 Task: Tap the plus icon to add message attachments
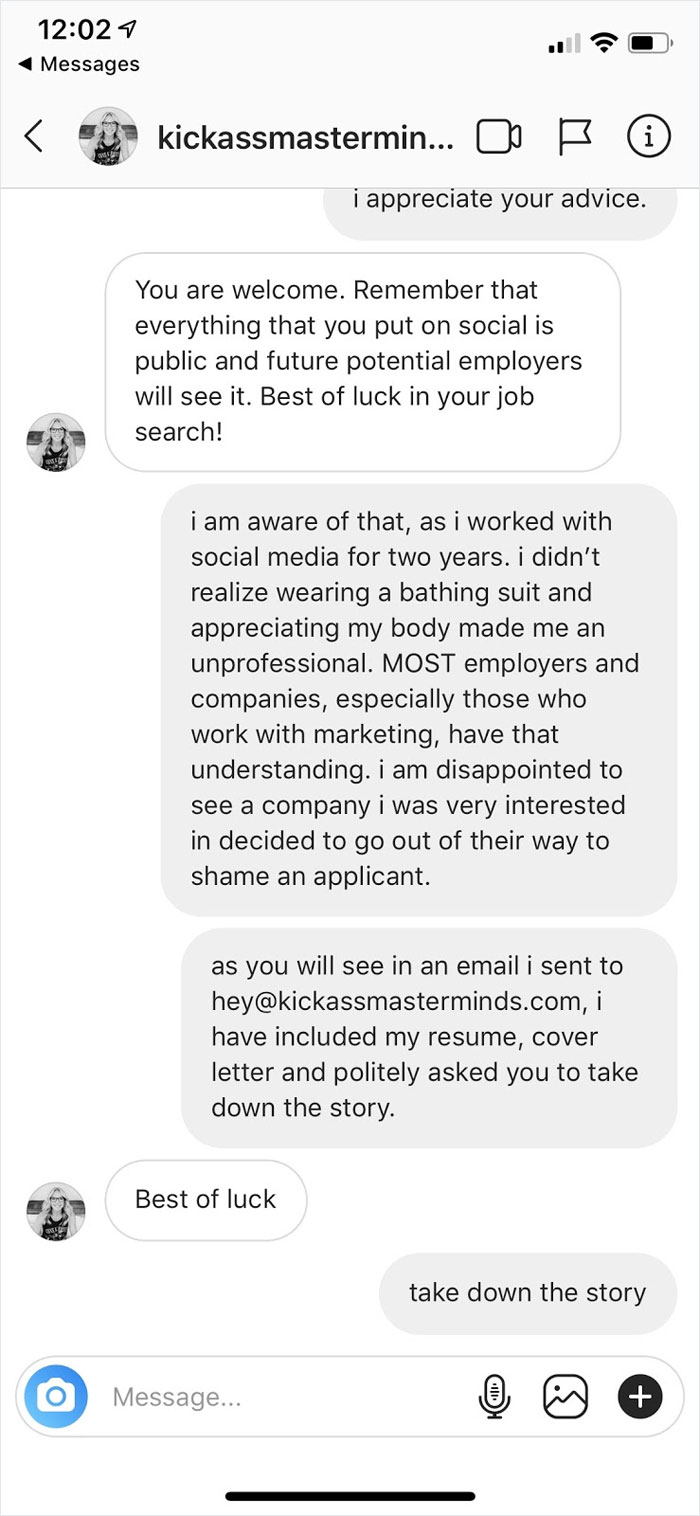coord(640,1396)
